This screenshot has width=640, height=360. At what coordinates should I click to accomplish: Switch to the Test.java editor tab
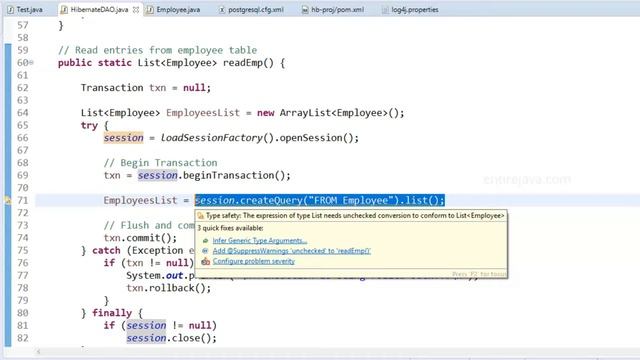tap(25, 9)
